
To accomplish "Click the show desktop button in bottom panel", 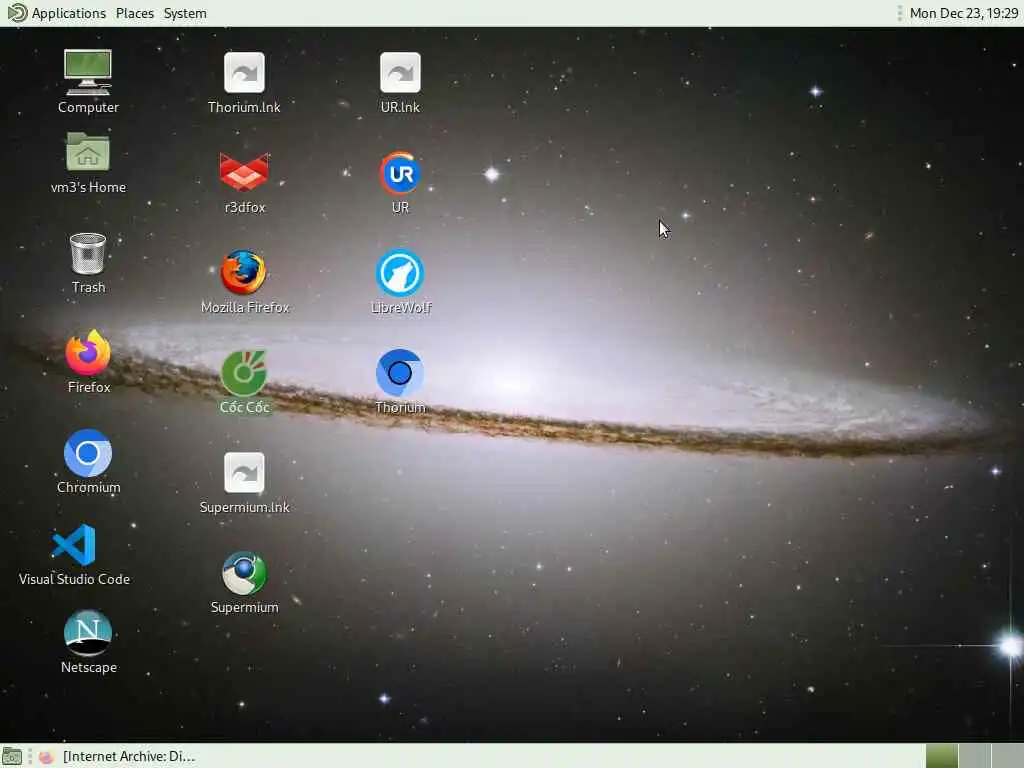I will coord(12,756).
